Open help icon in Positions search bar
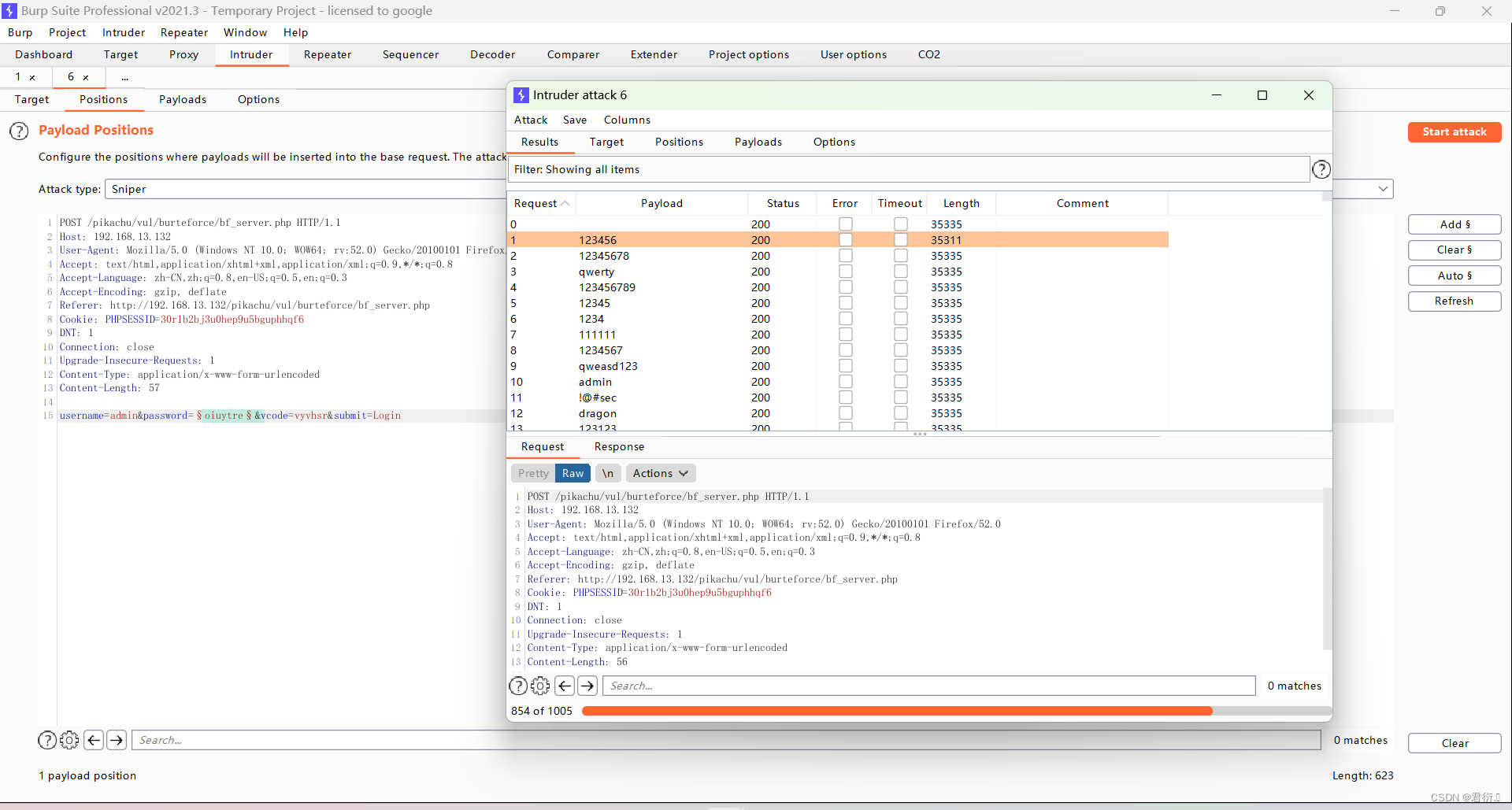 pos(47,740)
